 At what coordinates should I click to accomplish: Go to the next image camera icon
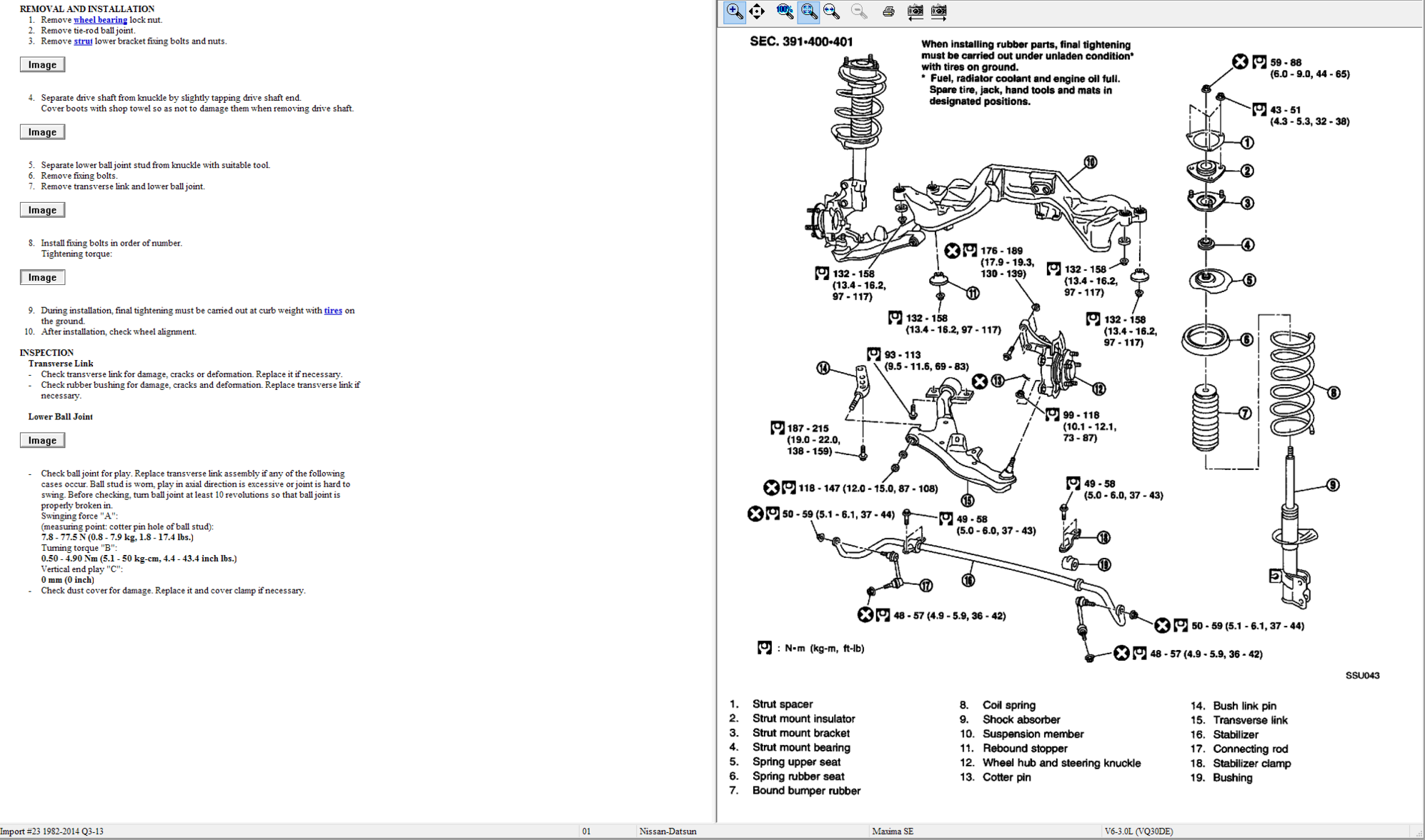(939, 11)
